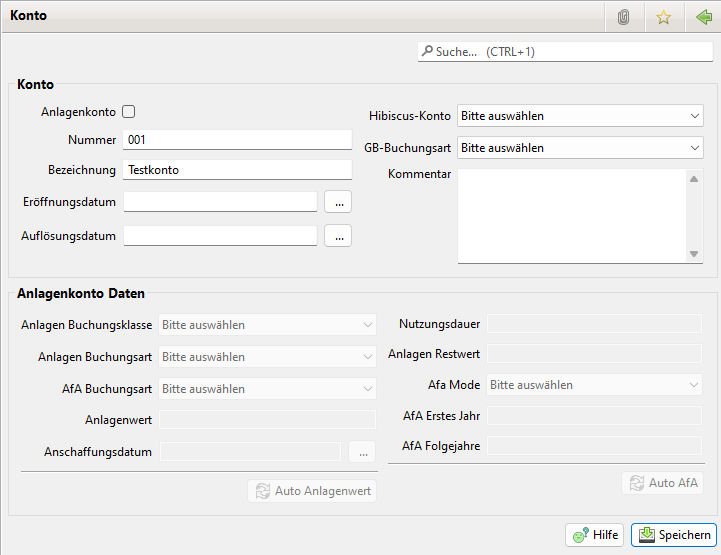Click the Hilfe button

click(x=595, y=535)
